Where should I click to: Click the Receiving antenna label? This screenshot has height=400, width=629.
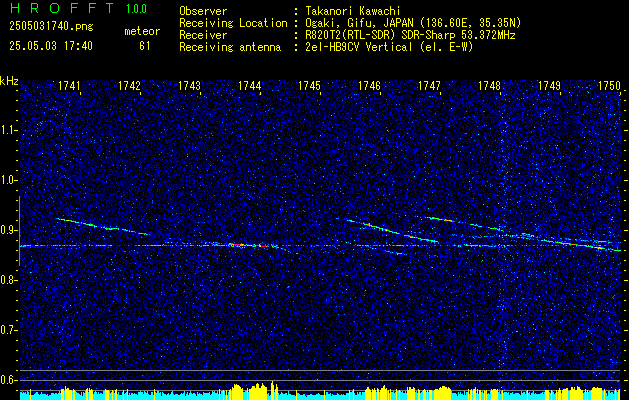230,47
